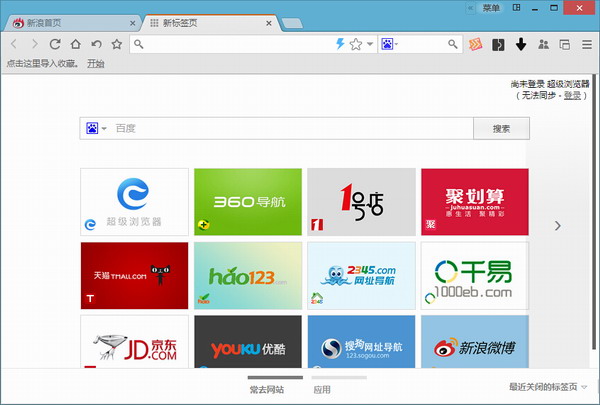Switch to the 新浪首页 tab
This screenshot has width=600, height=405.
pyautogui.click(x=71, y=23)
